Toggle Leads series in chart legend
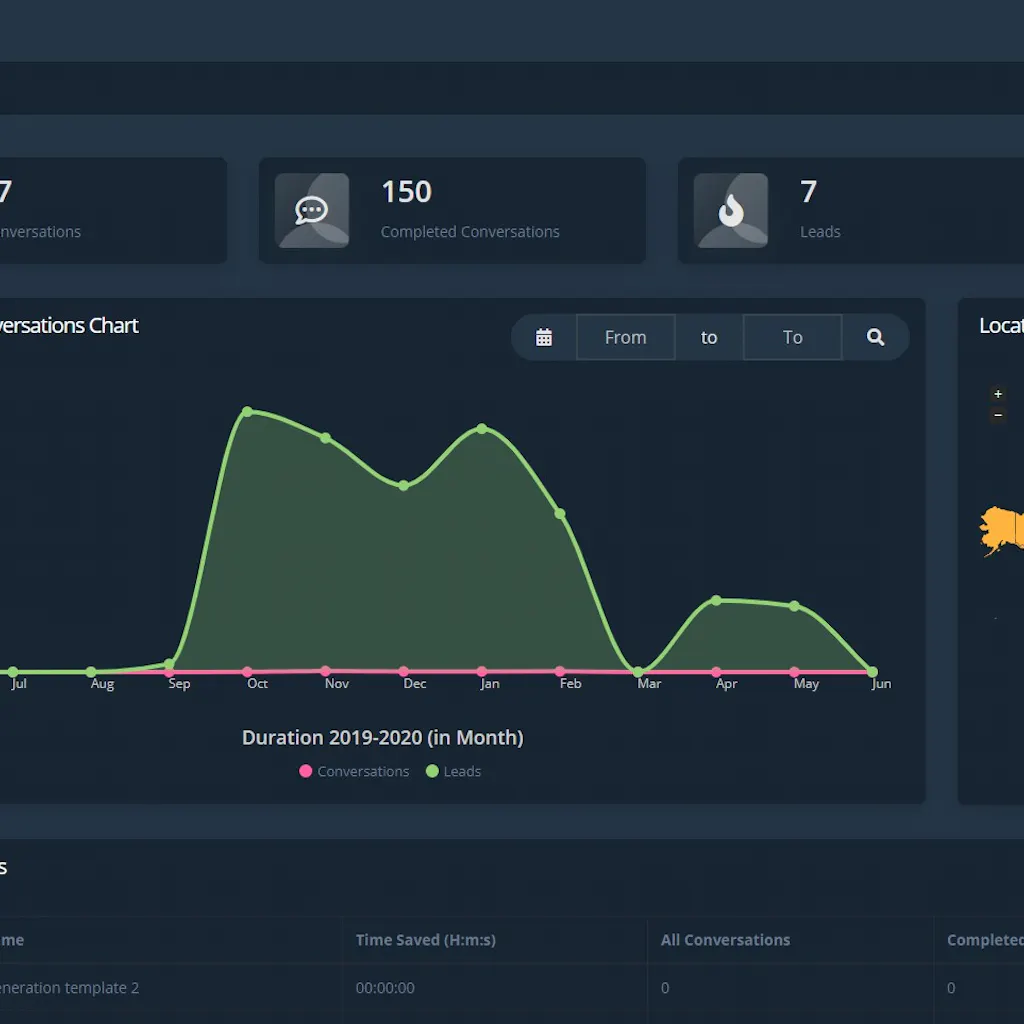 453,772
